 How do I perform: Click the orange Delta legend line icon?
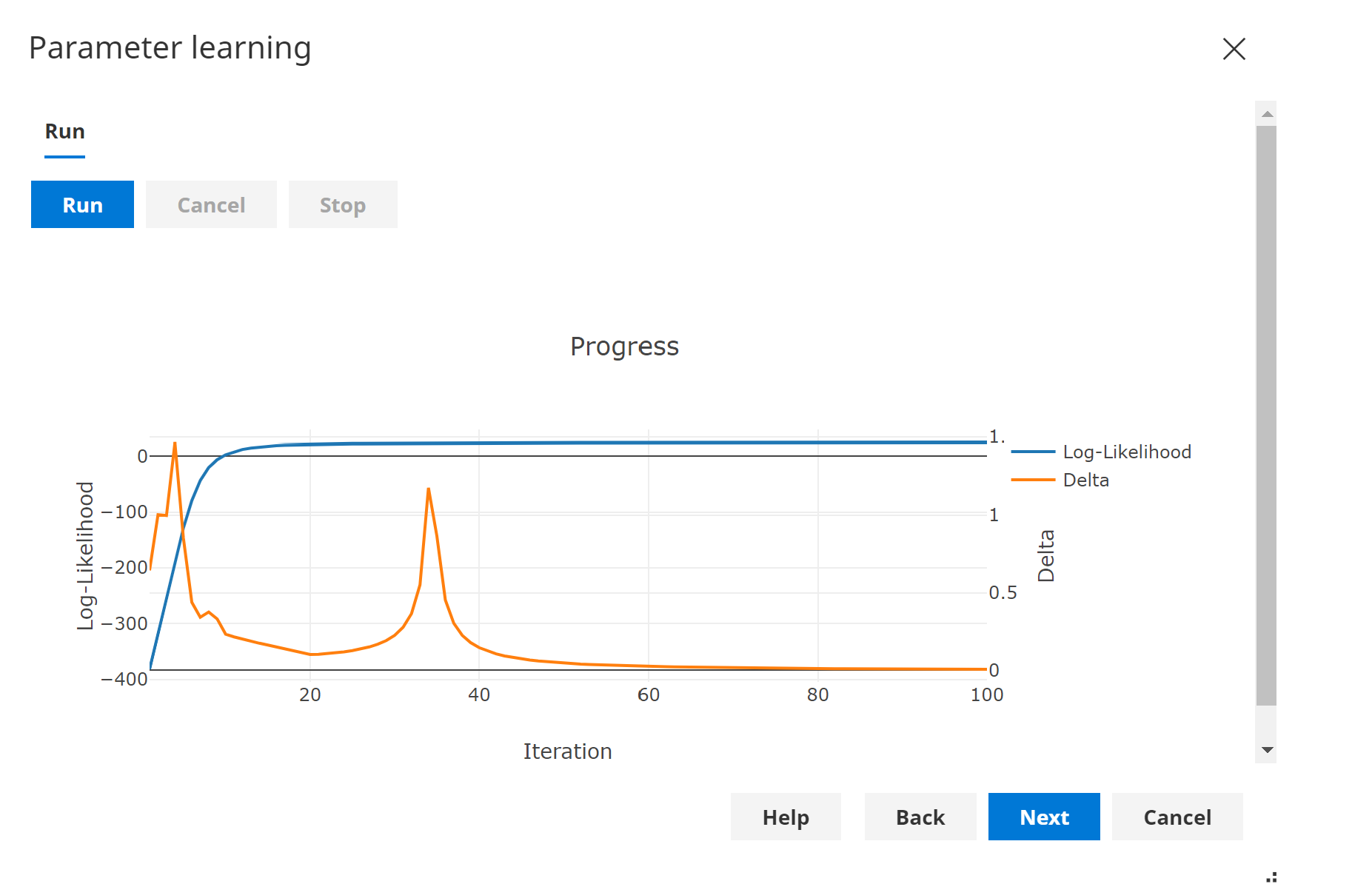pyautogui.click(x=1033, y=480)
